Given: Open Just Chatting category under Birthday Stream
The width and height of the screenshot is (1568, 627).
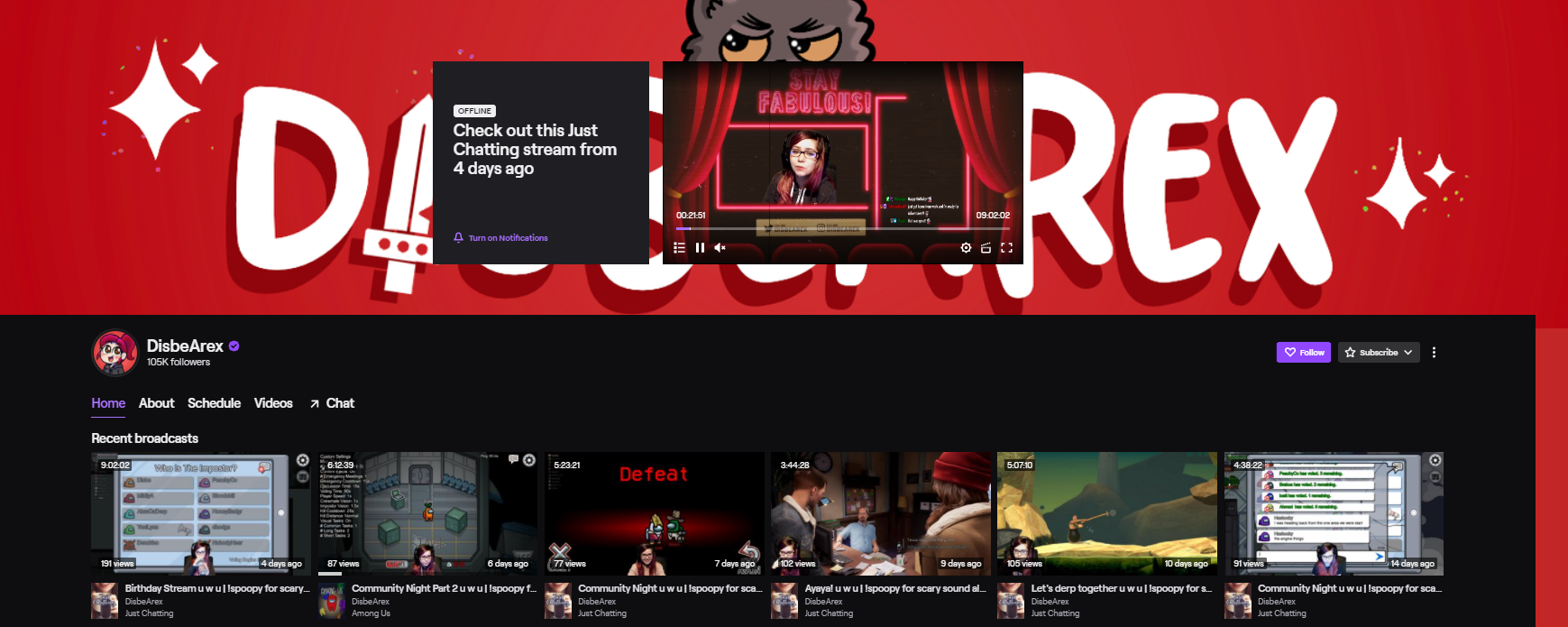Looking at the screenshot, I should pyautogui.click(x=149, y=613).
